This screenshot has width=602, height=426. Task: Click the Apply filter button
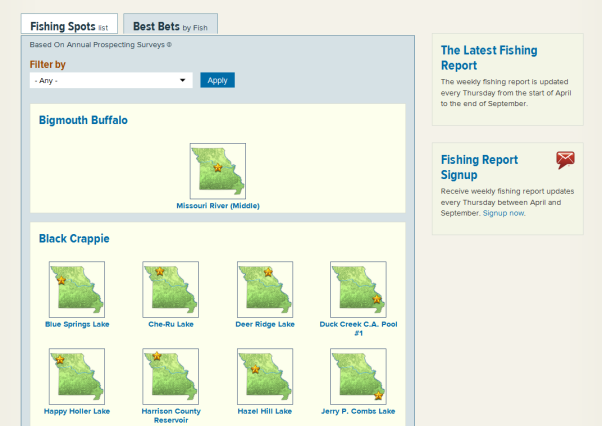pos(217,80)
